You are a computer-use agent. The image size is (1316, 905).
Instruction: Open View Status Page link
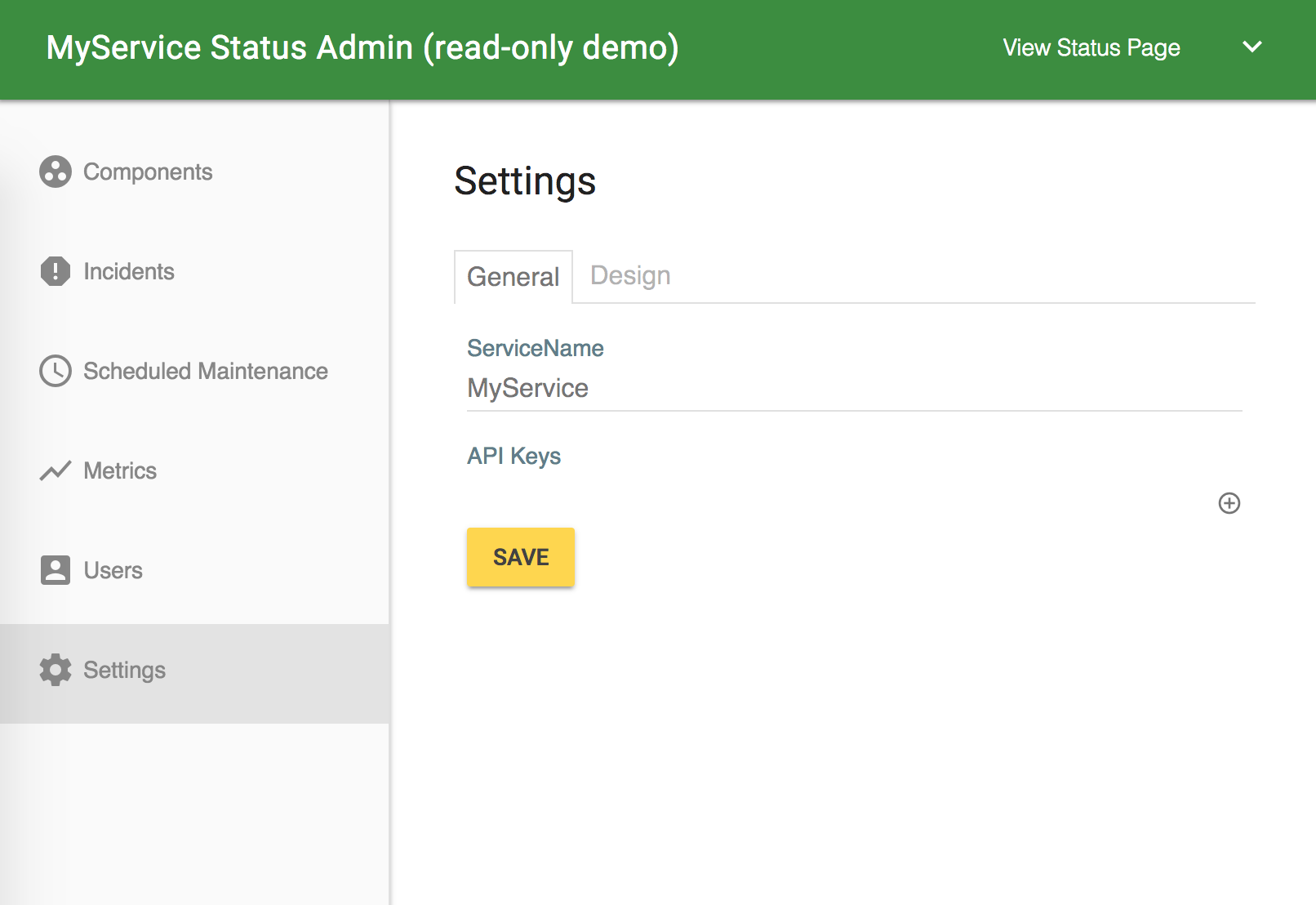click(x=1091, y=47)
